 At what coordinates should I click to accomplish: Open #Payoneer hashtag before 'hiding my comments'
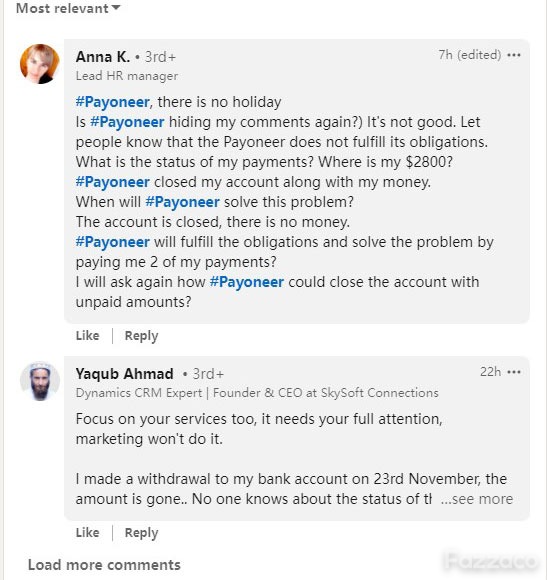(x=127, y=122)
